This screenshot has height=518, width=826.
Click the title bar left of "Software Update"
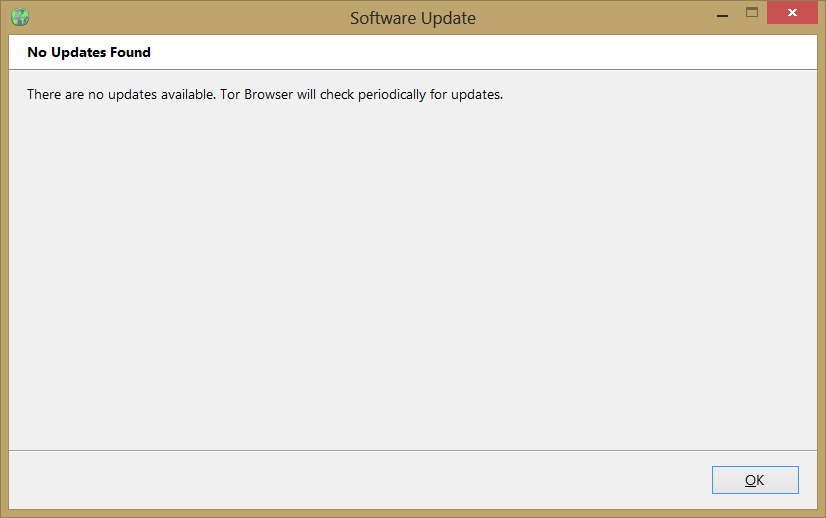180,18
